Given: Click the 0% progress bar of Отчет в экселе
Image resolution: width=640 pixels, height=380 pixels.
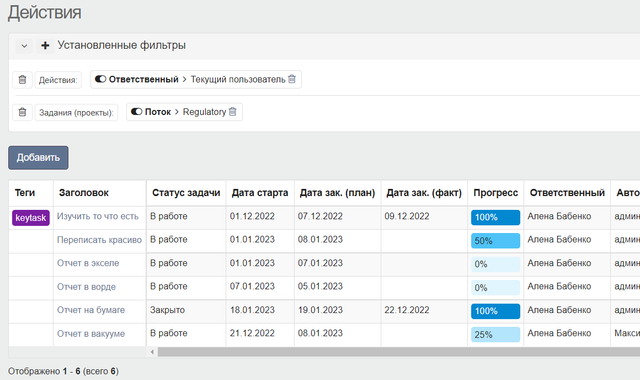Looking at the screenshot, I should click(496, 264).
